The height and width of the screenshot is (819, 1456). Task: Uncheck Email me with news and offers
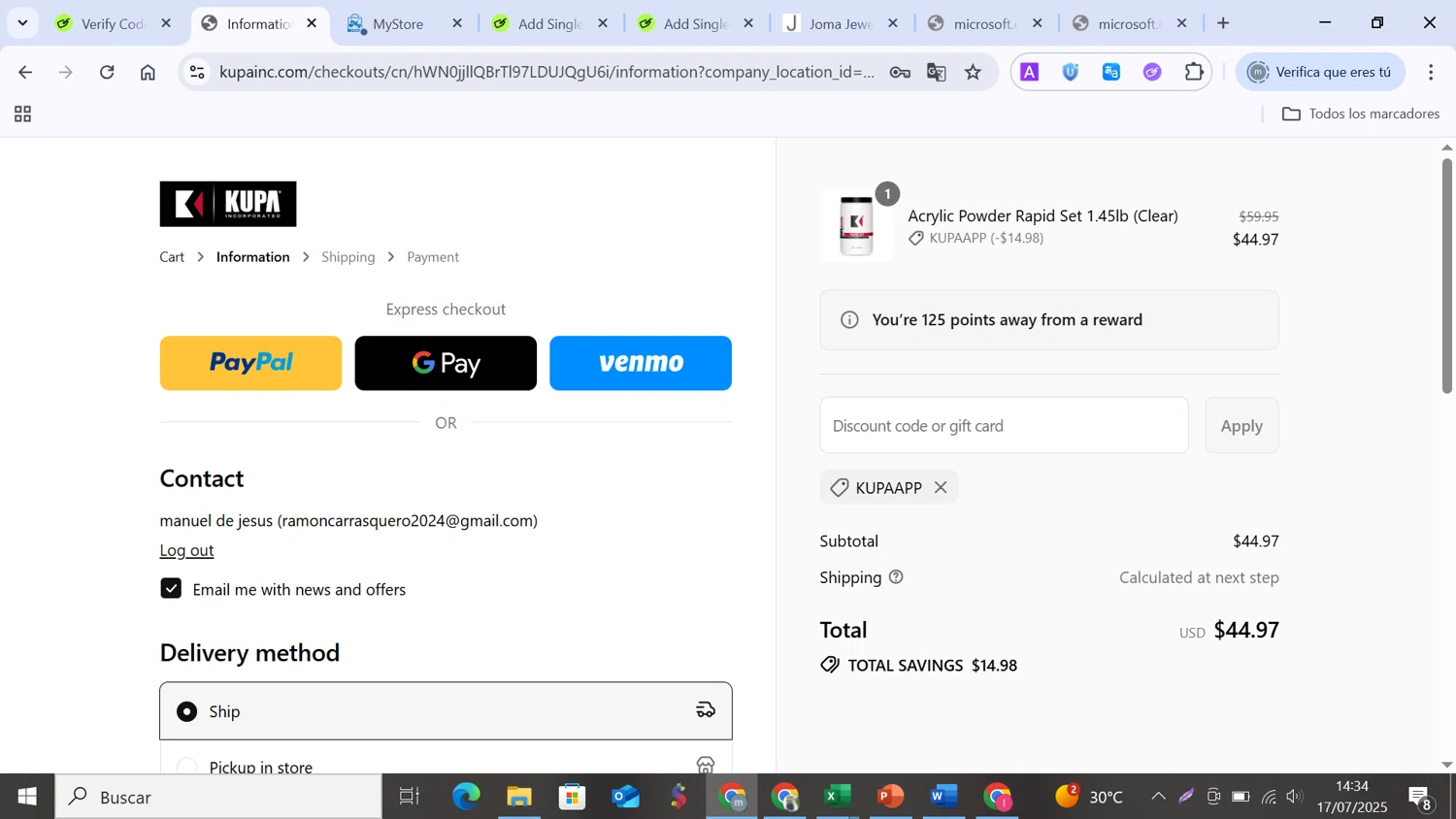coord(171,589)
